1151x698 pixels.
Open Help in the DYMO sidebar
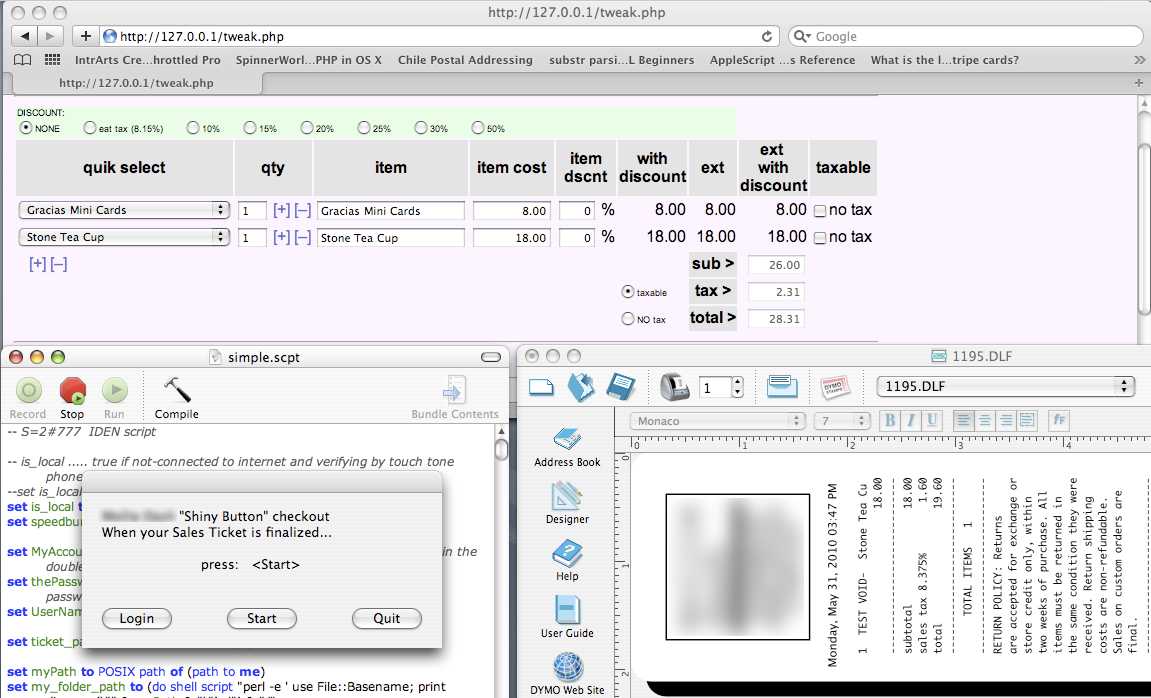click(567, 561)
